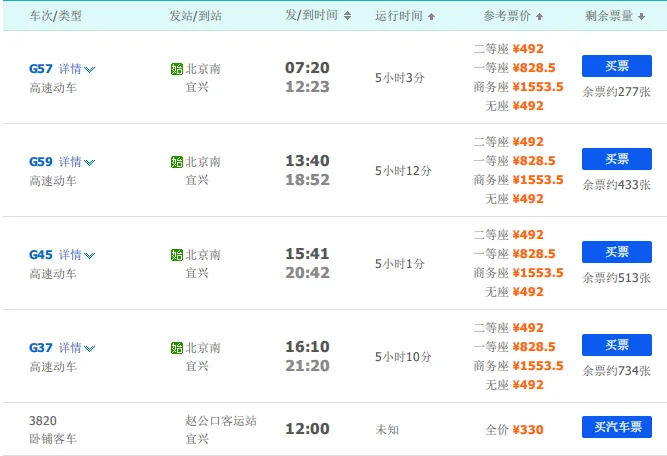Image resolution: width=667 pixels, height=456 pixels.
Task: Click the green origin-station icon for G59
Action: point(177,162)
